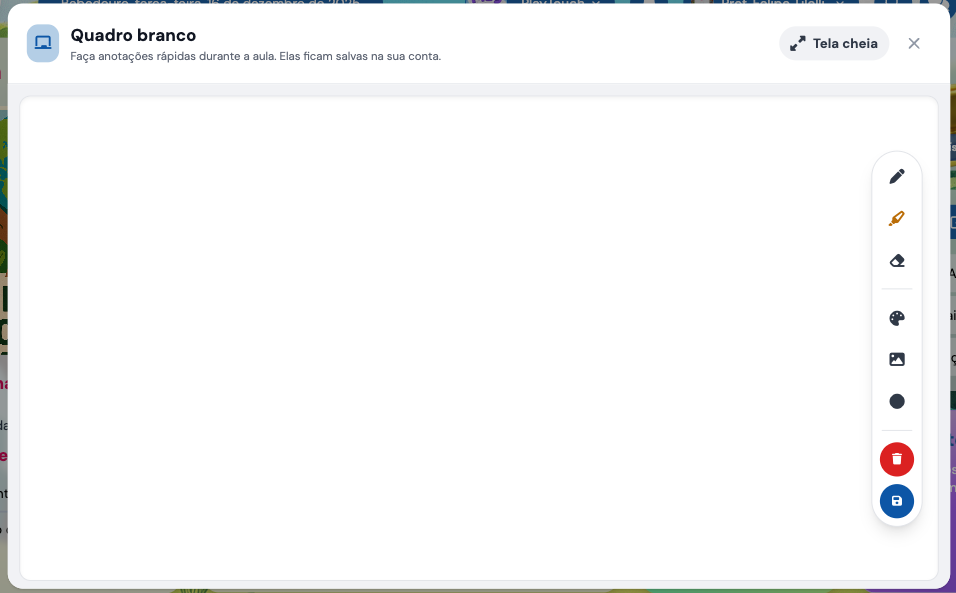
Task: Save the whiteboard with the blue disk button
Action: tap(897, 501)
